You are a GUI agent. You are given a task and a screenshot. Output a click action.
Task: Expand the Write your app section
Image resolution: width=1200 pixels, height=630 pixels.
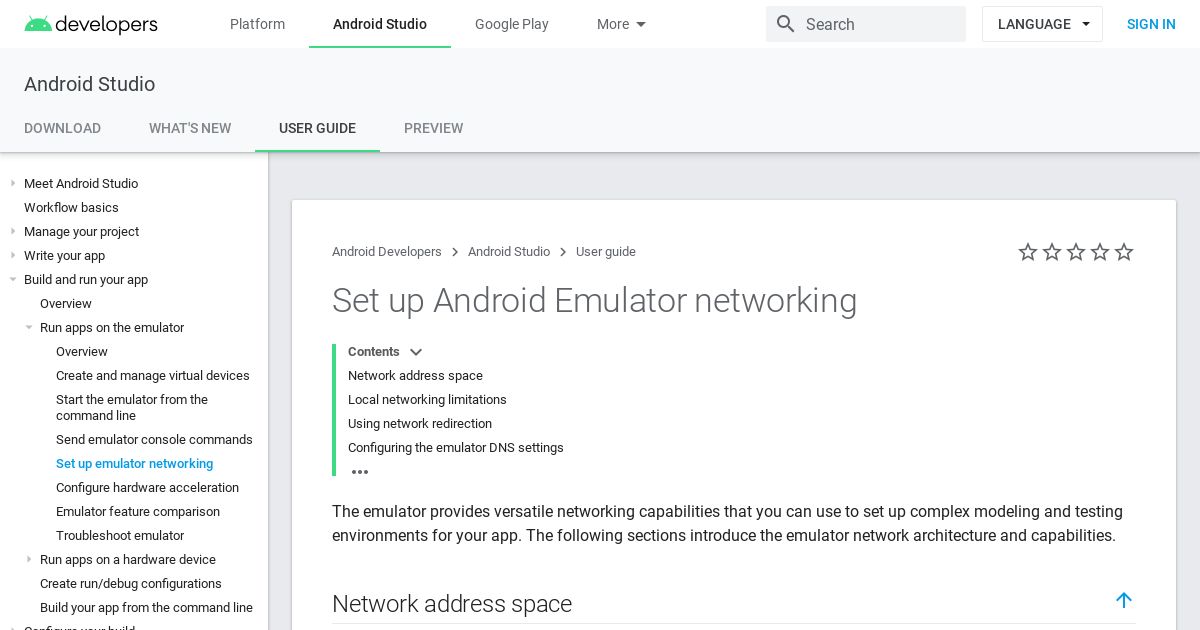point(13,256)
